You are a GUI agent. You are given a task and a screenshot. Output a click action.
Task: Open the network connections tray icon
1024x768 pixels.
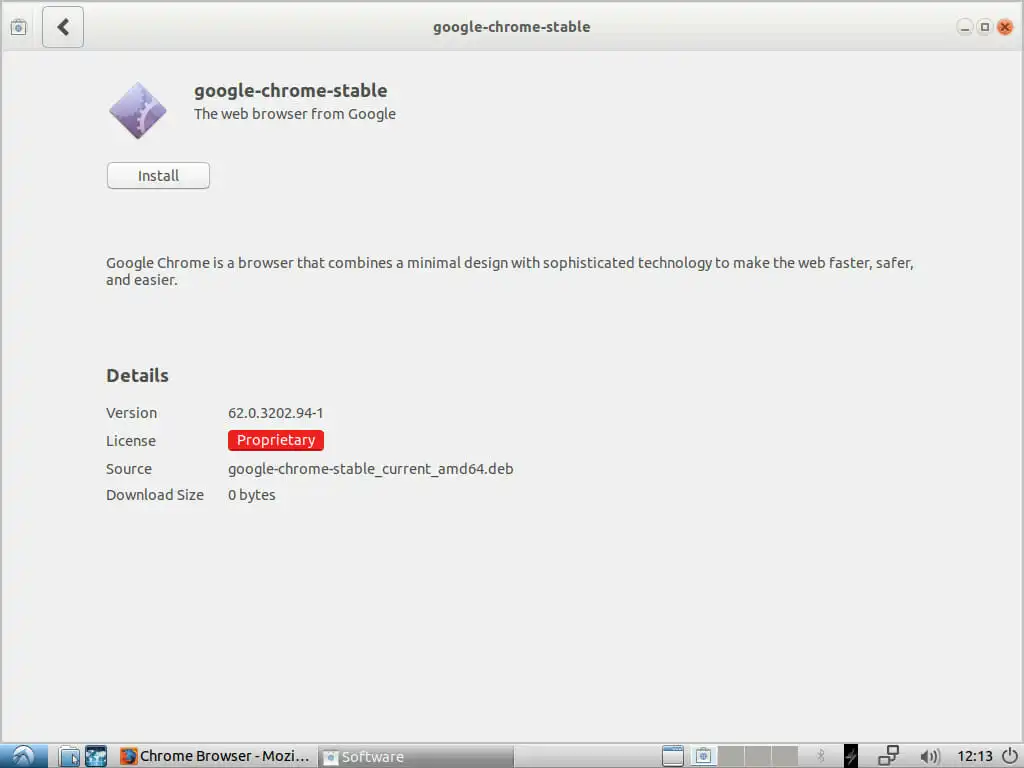coord(887,756)
